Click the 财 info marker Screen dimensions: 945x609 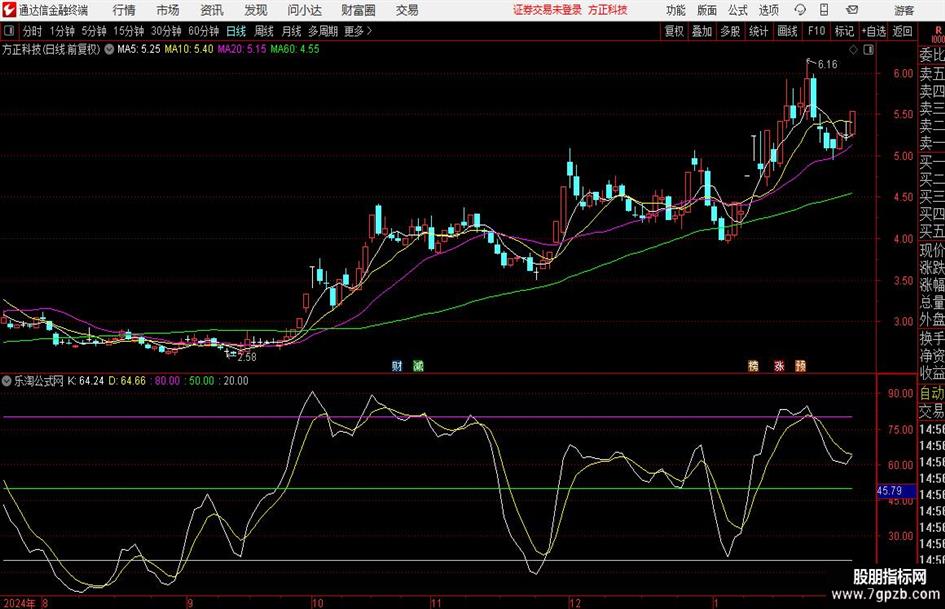point(397,366)
